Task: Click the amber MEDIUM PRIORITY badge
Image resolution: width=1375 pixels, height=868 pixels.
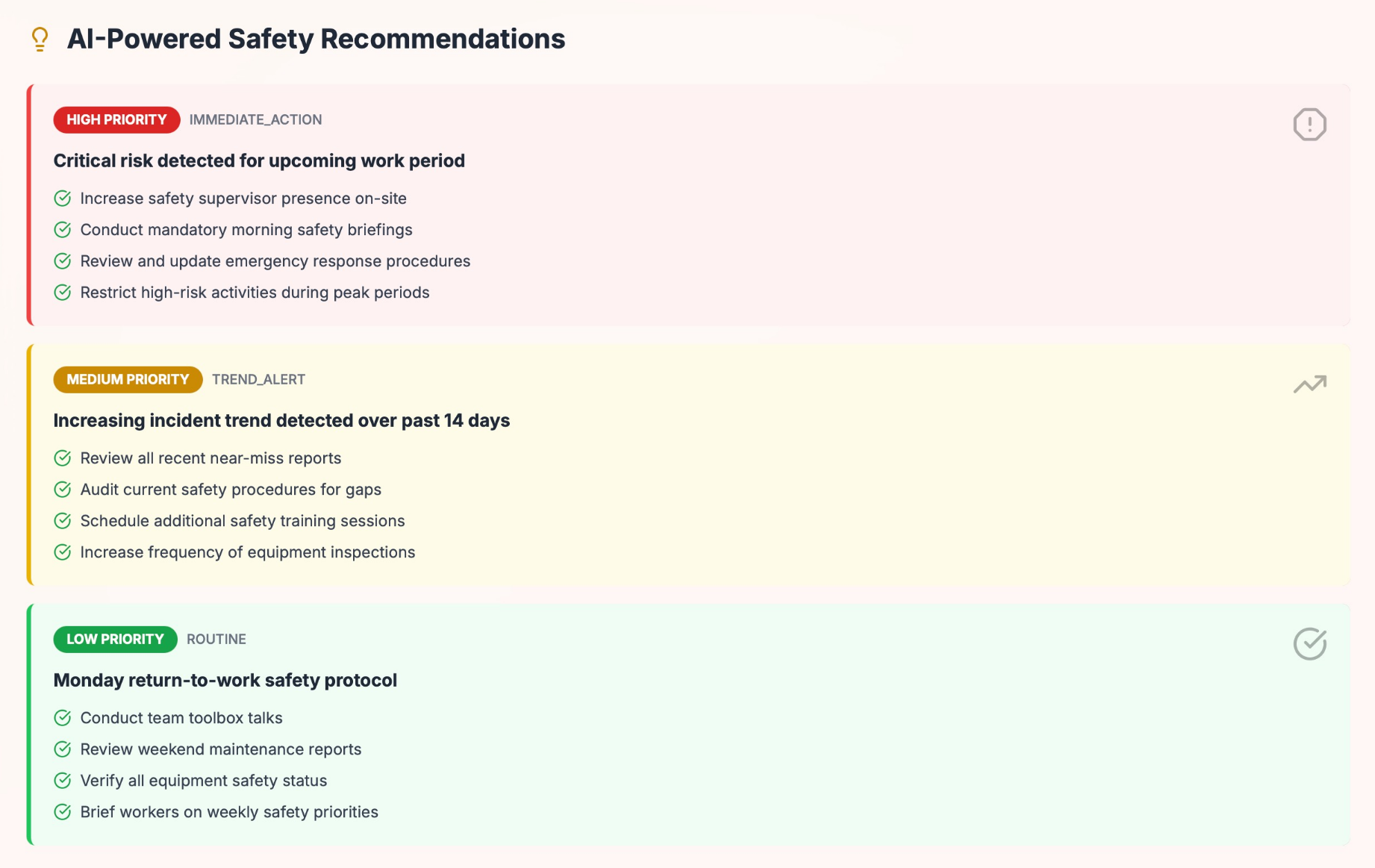Action: 128,380
